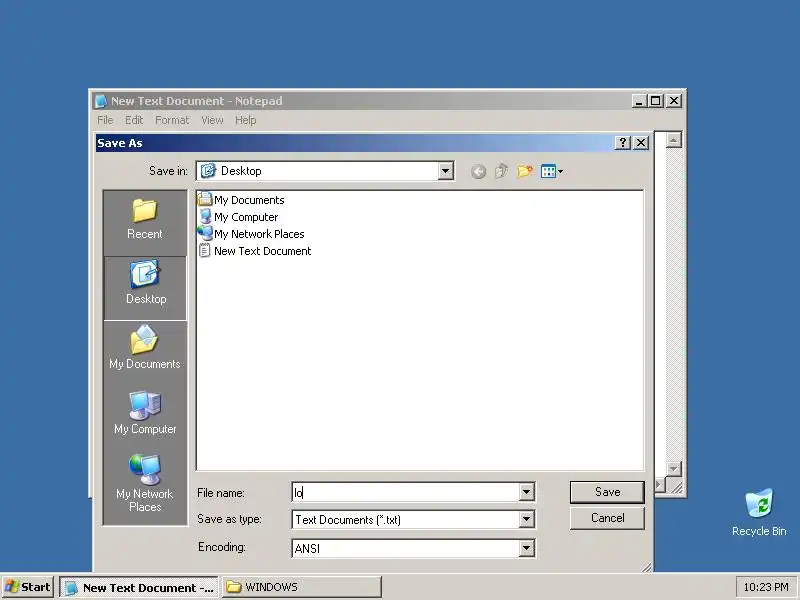Switch to WINDOWS folder taskbar button
Image resolution: width=800 pixels, height=600 pixels.
tap(302, 587)
